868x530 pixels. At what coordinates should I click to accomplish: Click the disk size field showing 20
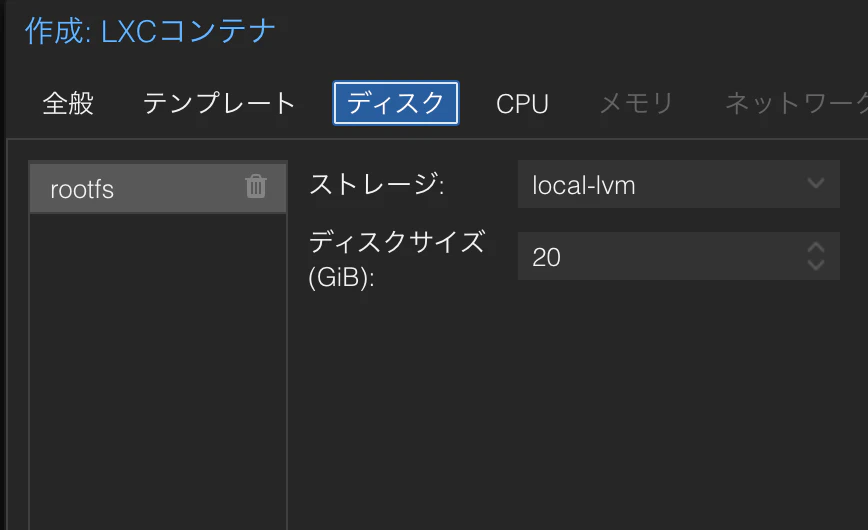tap(679, 256)
